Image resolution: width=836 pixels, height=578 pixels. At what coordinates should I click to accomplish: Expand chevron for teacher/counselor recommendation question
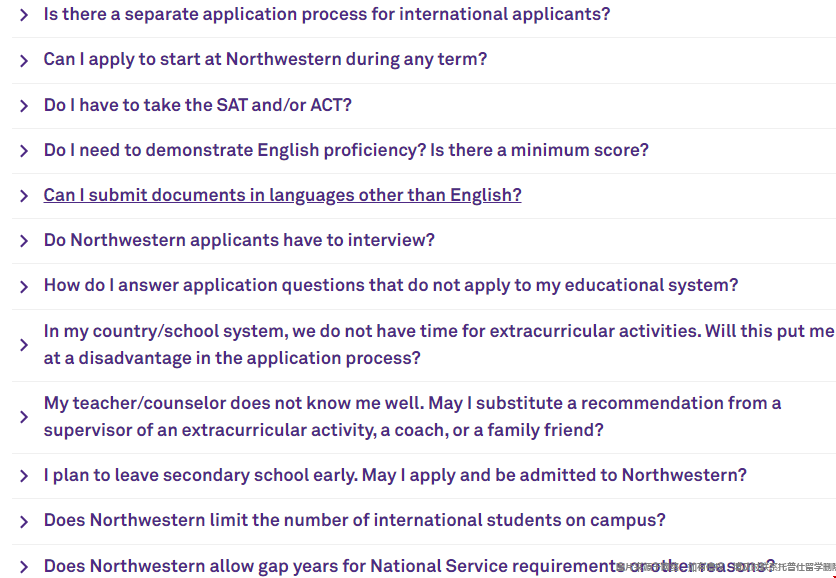23,417
